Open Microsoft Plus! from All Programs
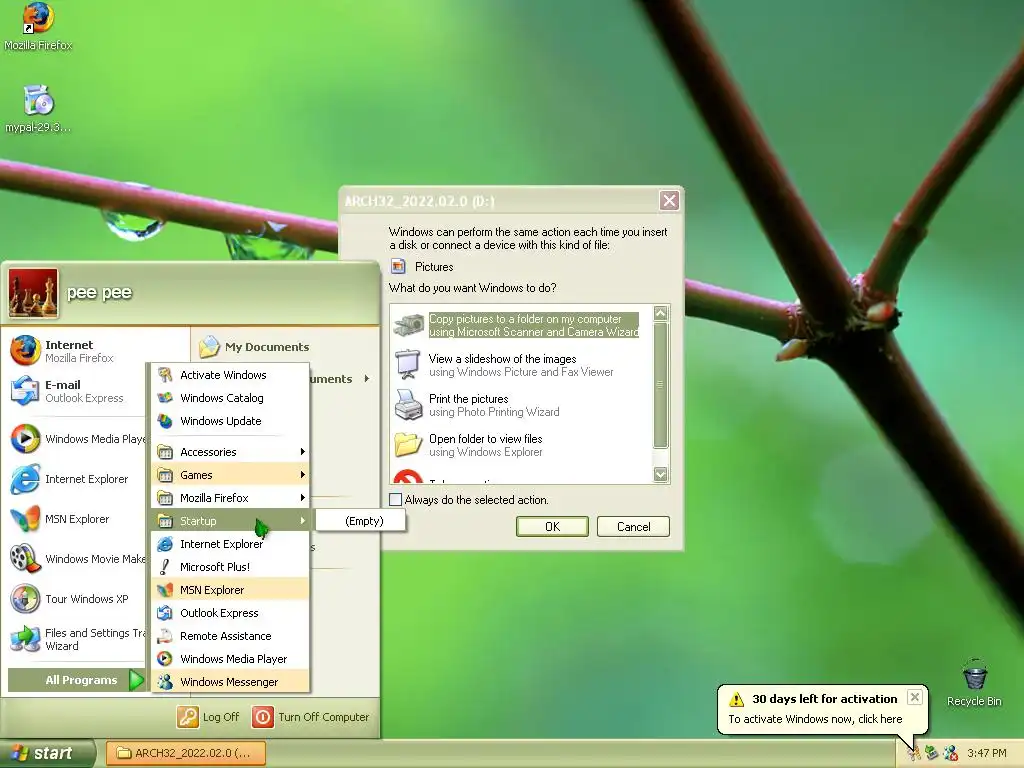This screenshot has width=1024, height=768. point(231,567)
